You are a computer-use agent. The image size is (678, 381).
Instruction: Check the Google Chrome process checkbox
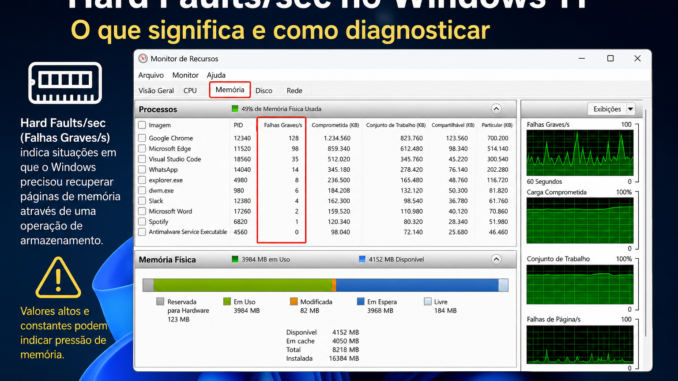pos(142,138)
